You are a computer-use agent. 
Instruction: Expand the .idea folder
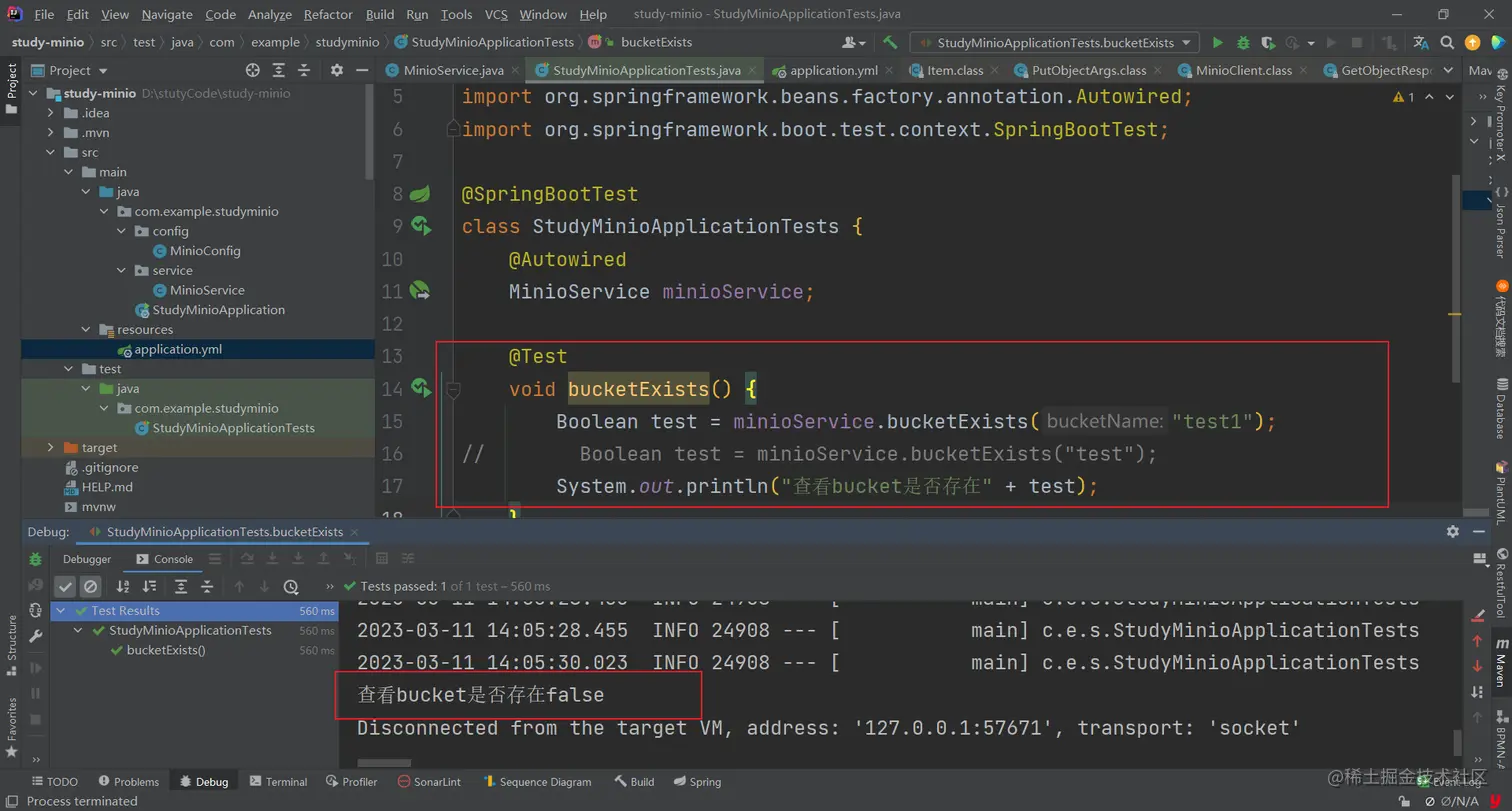pyautogui.click(x=51, y=113)
